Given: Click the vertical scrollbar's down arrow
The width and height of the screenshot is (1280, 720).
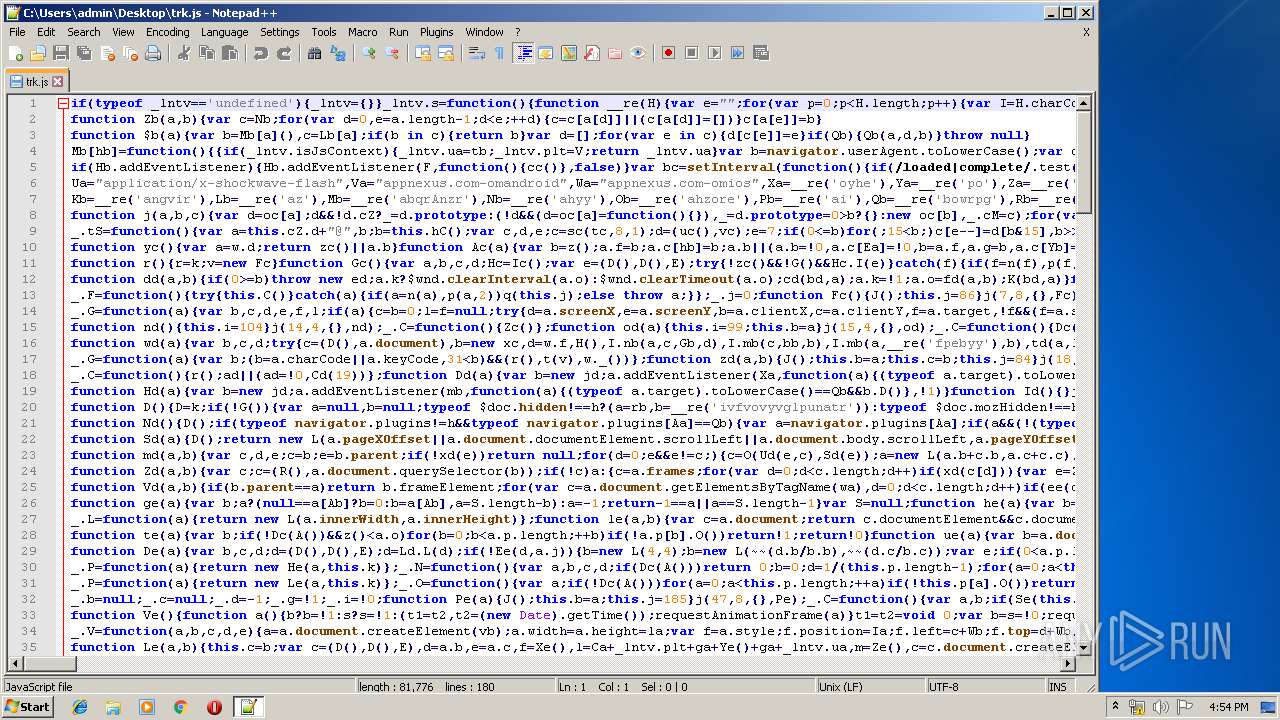Looking at the screenshot, I should coord(1083,647).
